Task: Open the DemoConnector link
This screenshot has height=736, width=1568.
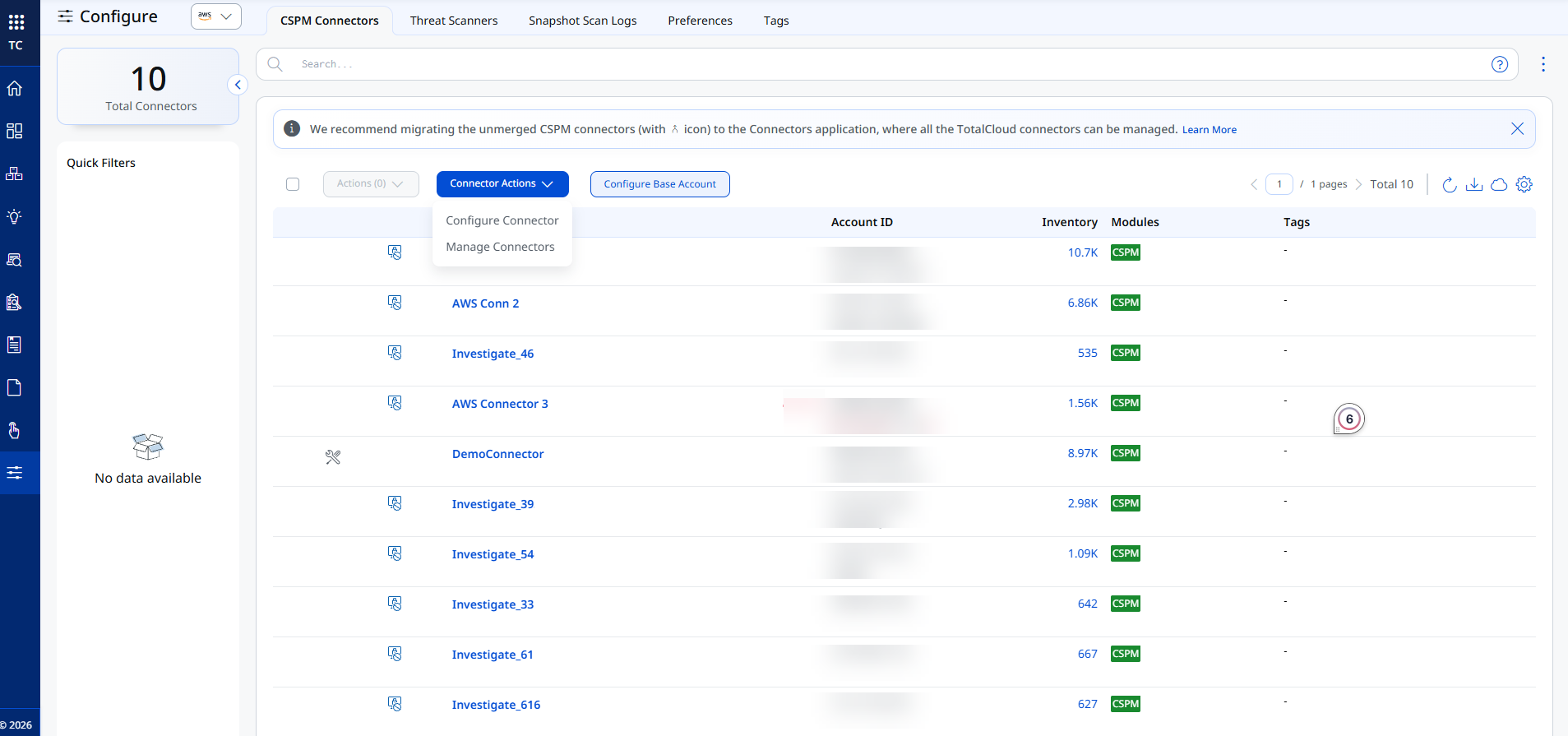Action: click(498, 454)
